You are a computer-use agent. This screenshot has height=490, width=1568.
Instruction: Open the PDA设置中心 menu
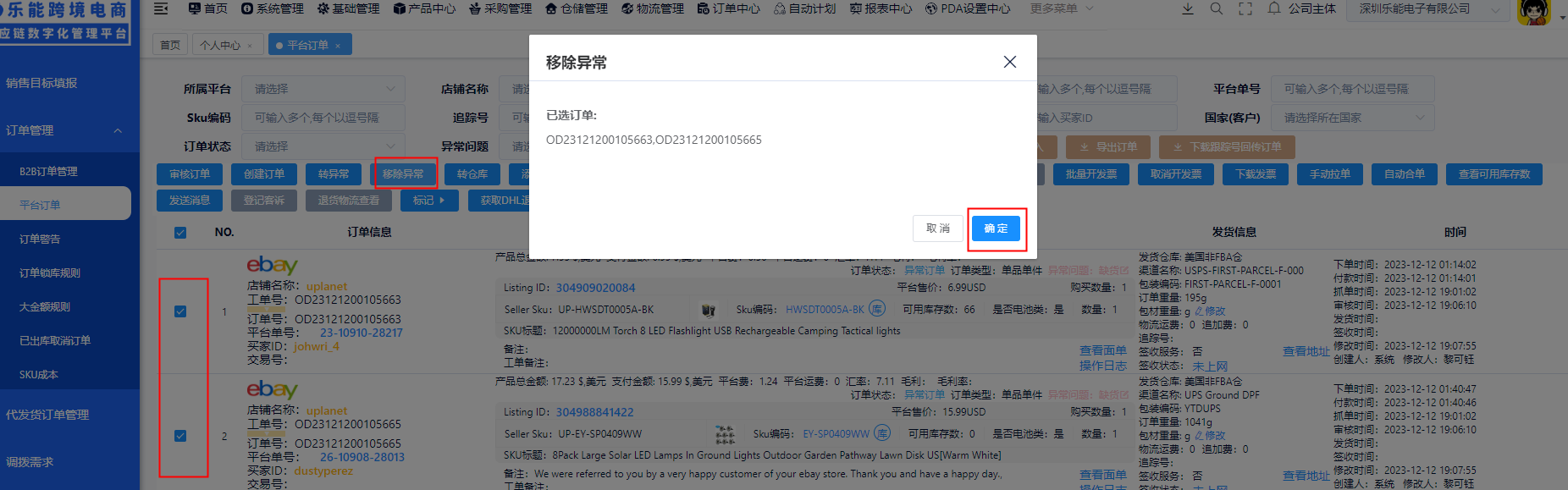(968, 8)
